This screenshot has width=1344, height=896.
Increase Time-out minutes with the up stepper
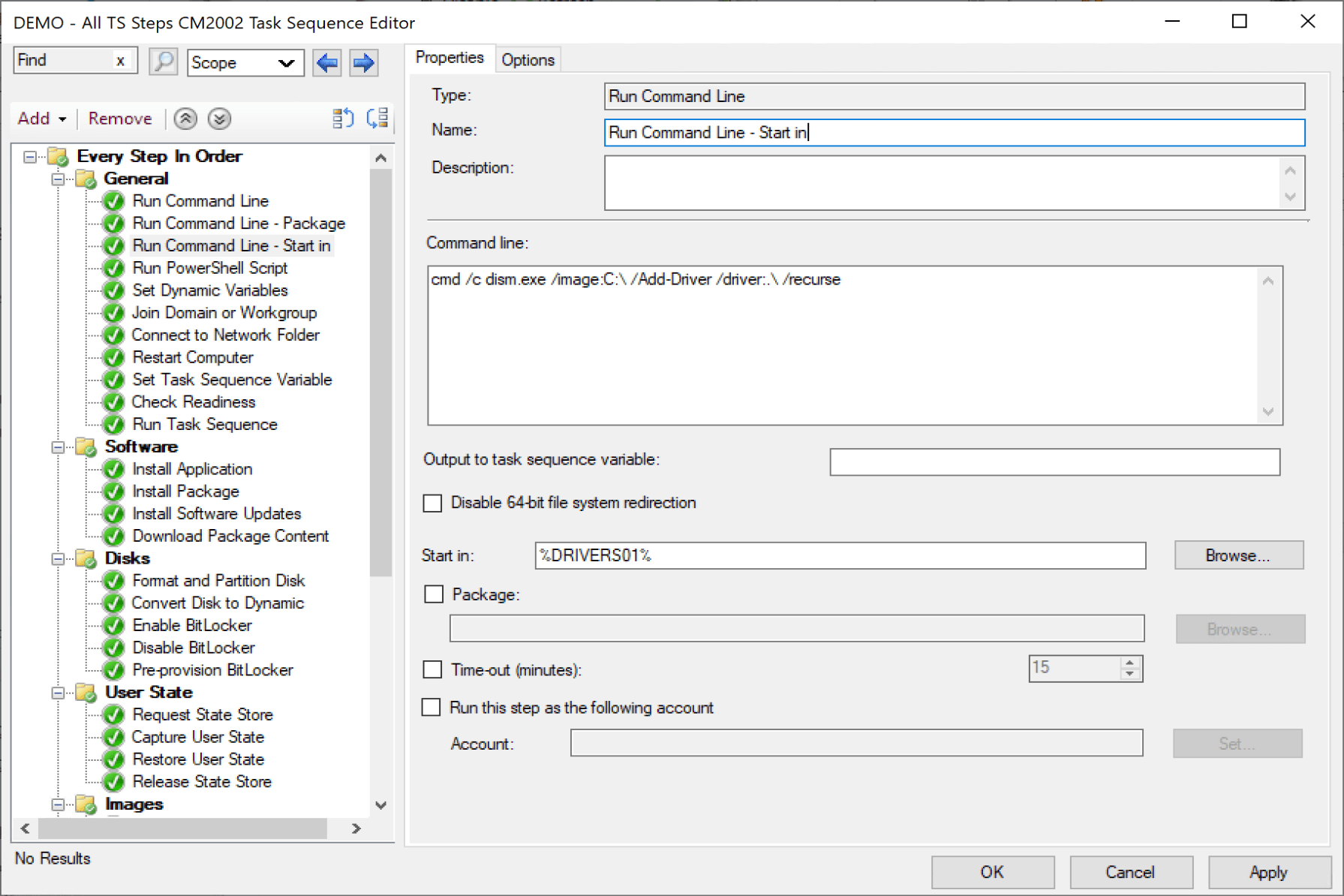pos(1130,663)
